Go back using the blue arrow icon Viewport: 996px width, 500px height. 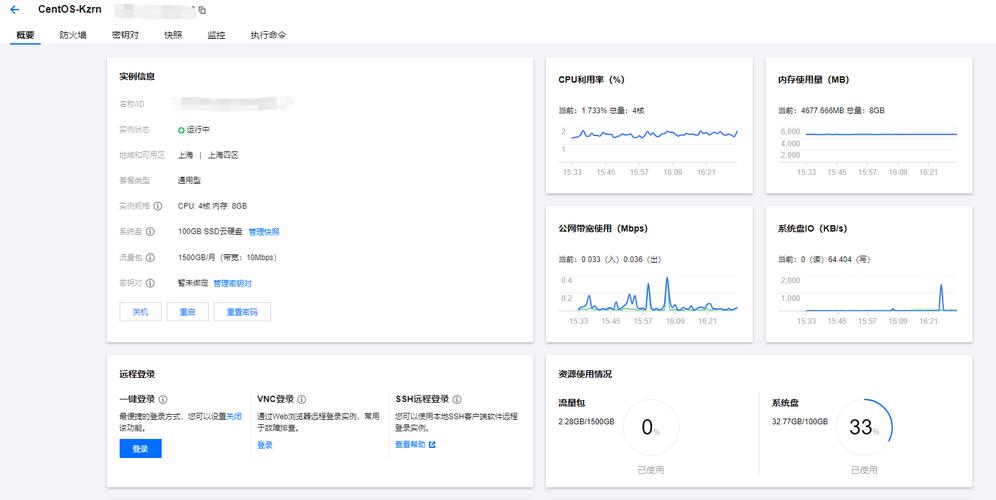click(x=15, y=10)
